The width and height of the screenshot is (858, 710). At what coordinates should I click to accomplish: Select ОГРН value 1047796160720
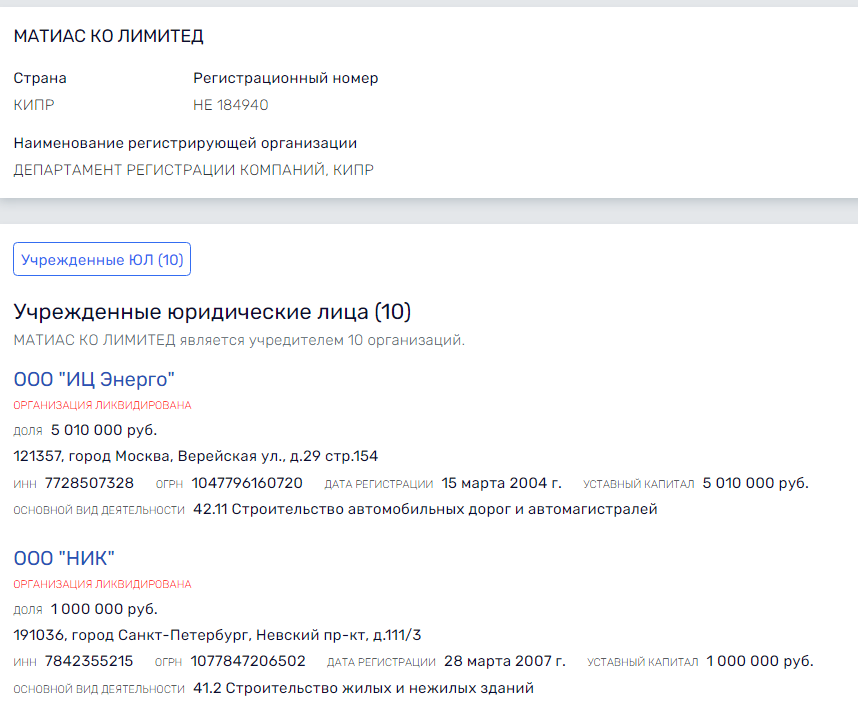(x=247, y=483)
